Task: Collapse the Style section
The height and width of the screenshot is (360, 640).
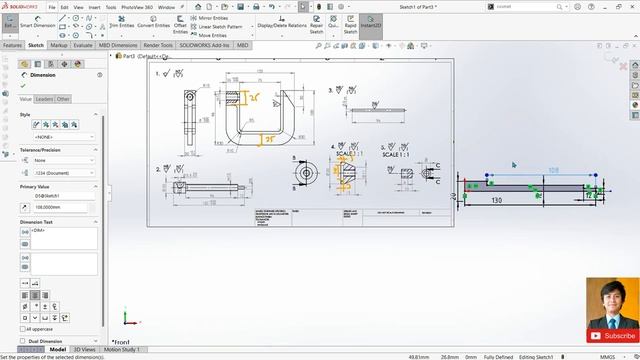Action: click(x=96, y=115)
